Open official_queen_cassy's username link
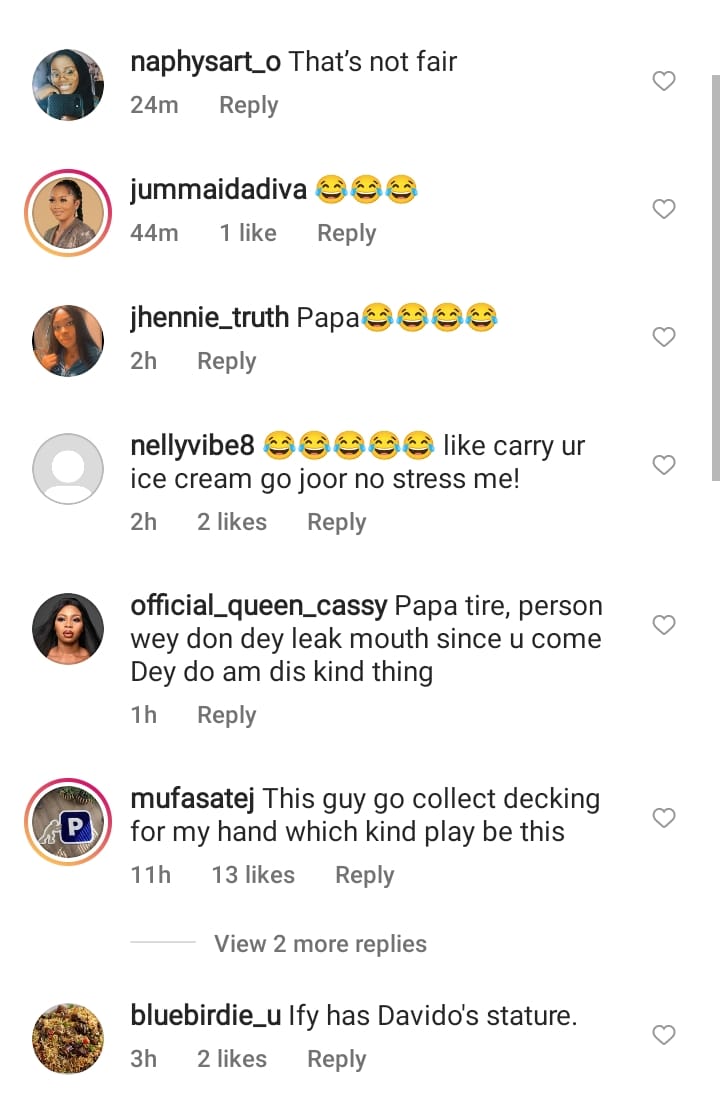 pyautogui.click(x=259, y=606)
